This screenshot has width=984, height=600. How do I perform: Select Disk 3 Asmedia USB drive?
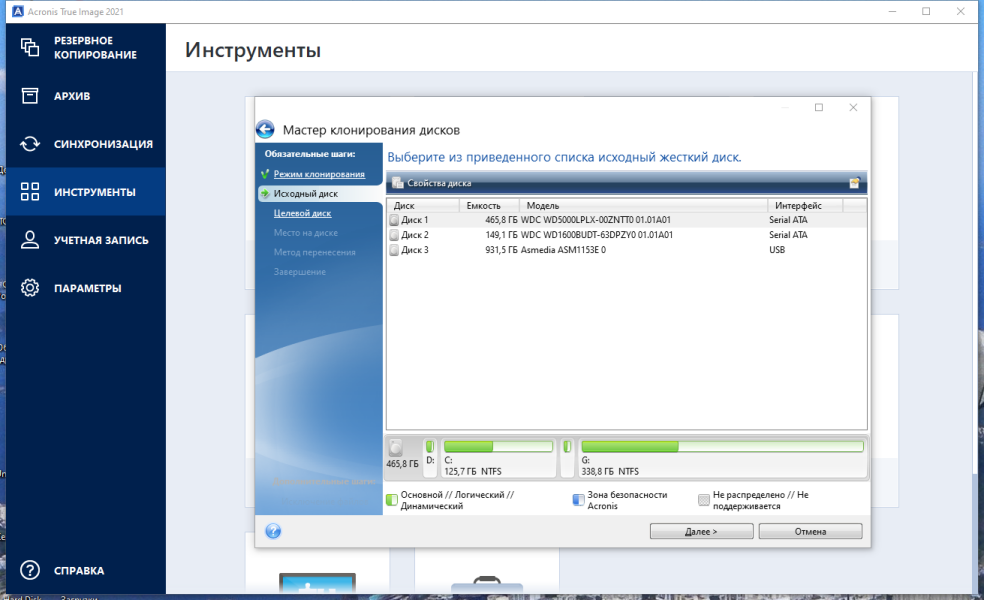[x=626, y=250]
